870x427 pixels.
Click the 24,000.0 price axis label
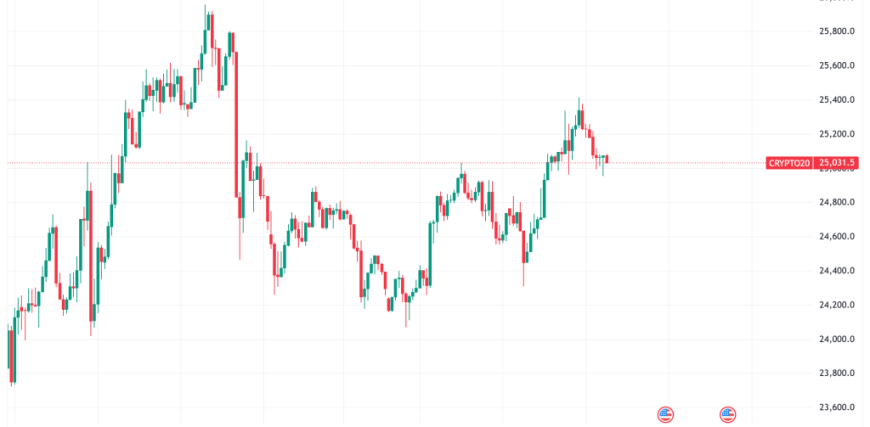(x=838, y=339)
